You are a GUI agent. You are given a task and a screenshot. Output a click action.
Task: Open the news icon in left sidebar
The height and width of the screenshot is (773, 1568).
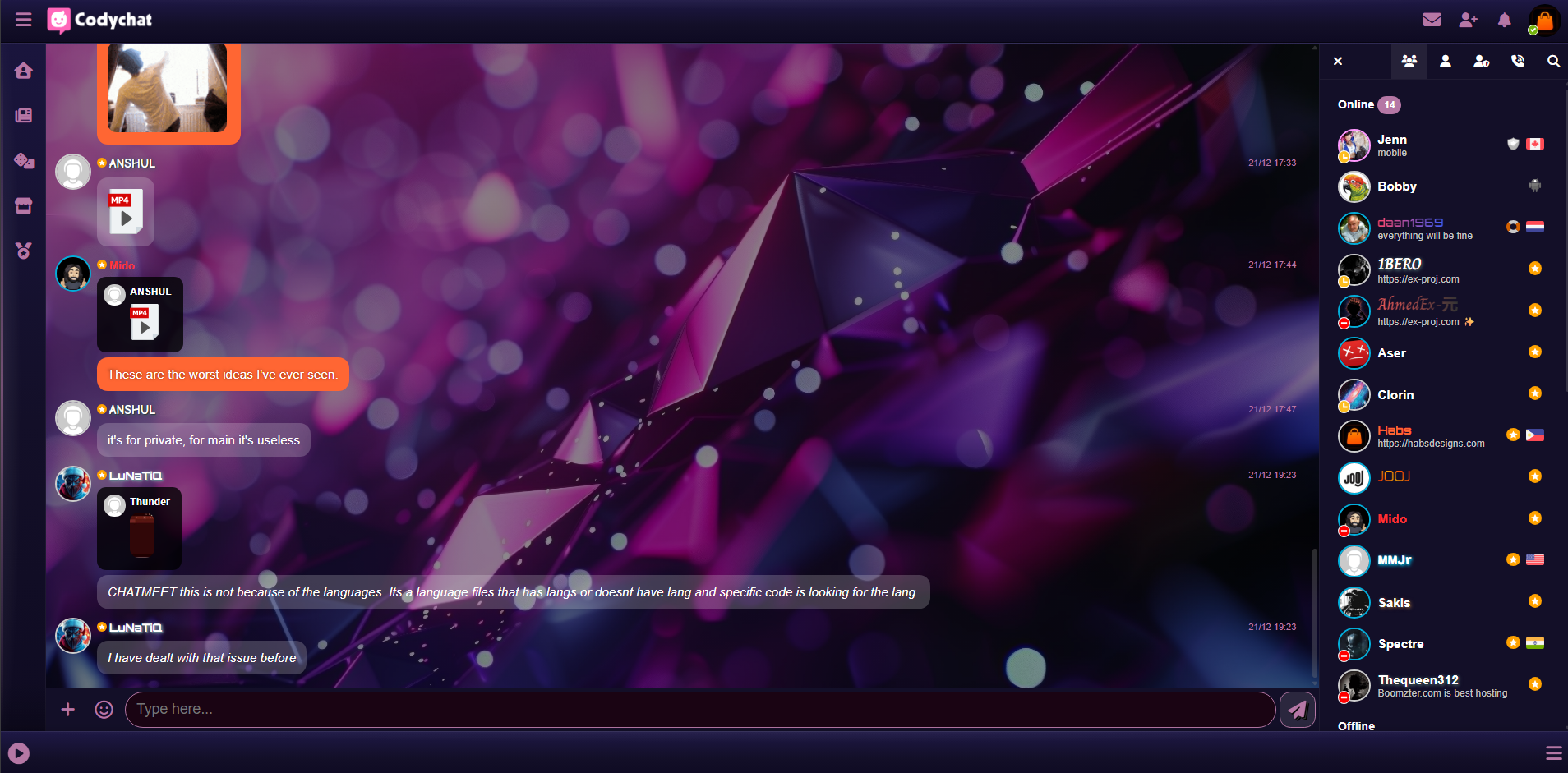coord(23,115)
